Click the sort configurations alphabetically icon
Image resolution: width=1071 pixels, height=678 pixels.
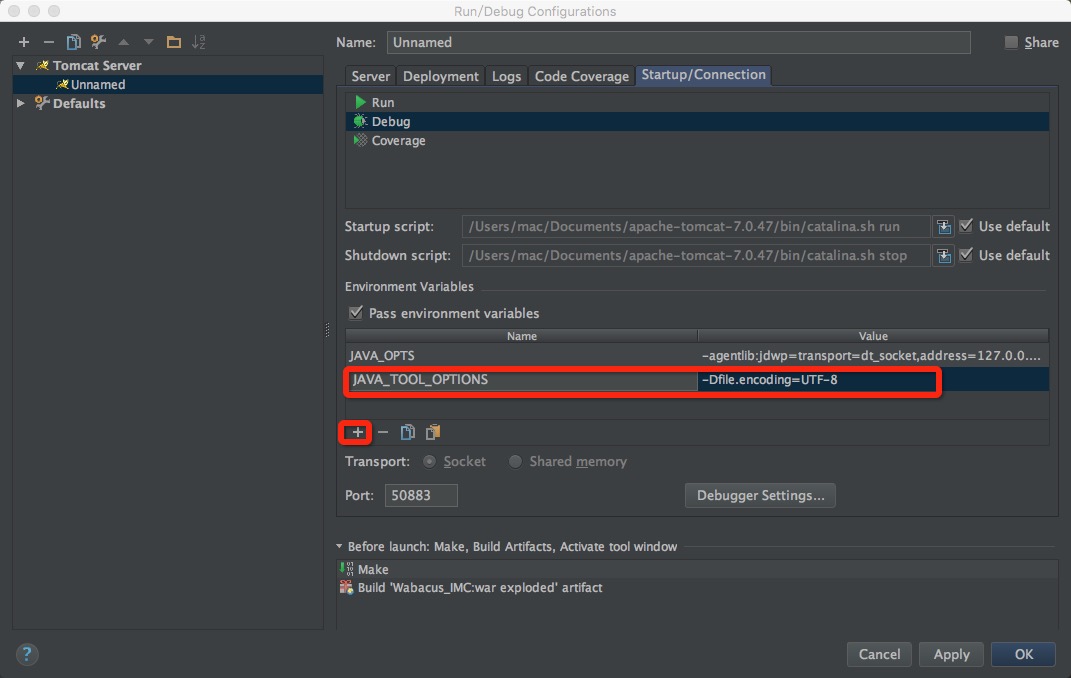pyautogui.click(x=199, y=42)
